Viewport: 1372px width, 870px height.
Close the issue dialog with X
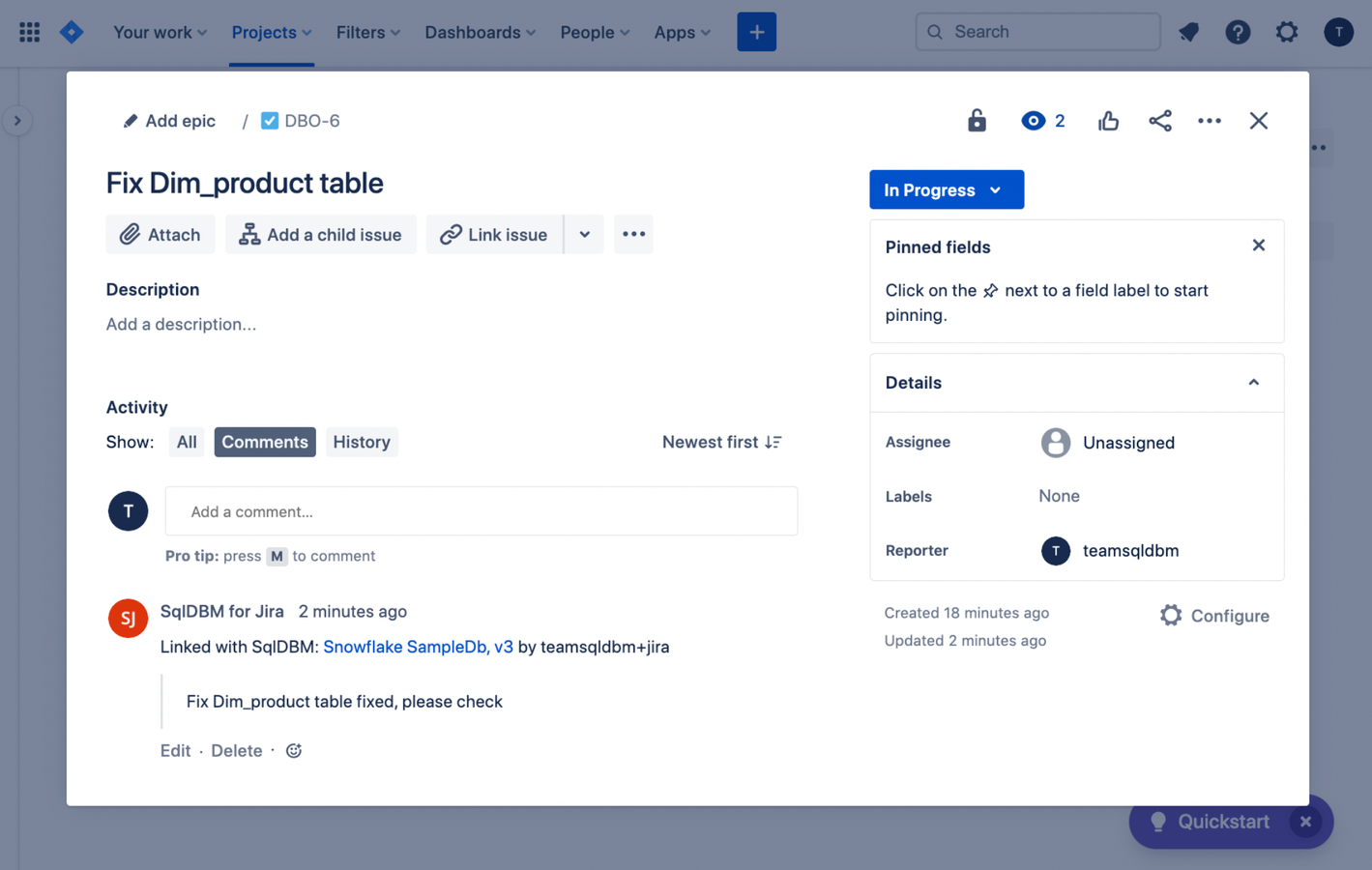pos(1258,121)
